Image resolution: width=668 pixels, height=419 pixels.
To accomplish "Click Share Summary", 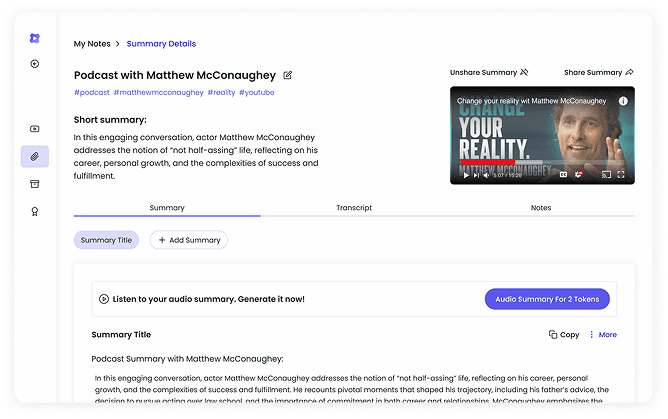I will pyautogui.click(x=599, y=72).
